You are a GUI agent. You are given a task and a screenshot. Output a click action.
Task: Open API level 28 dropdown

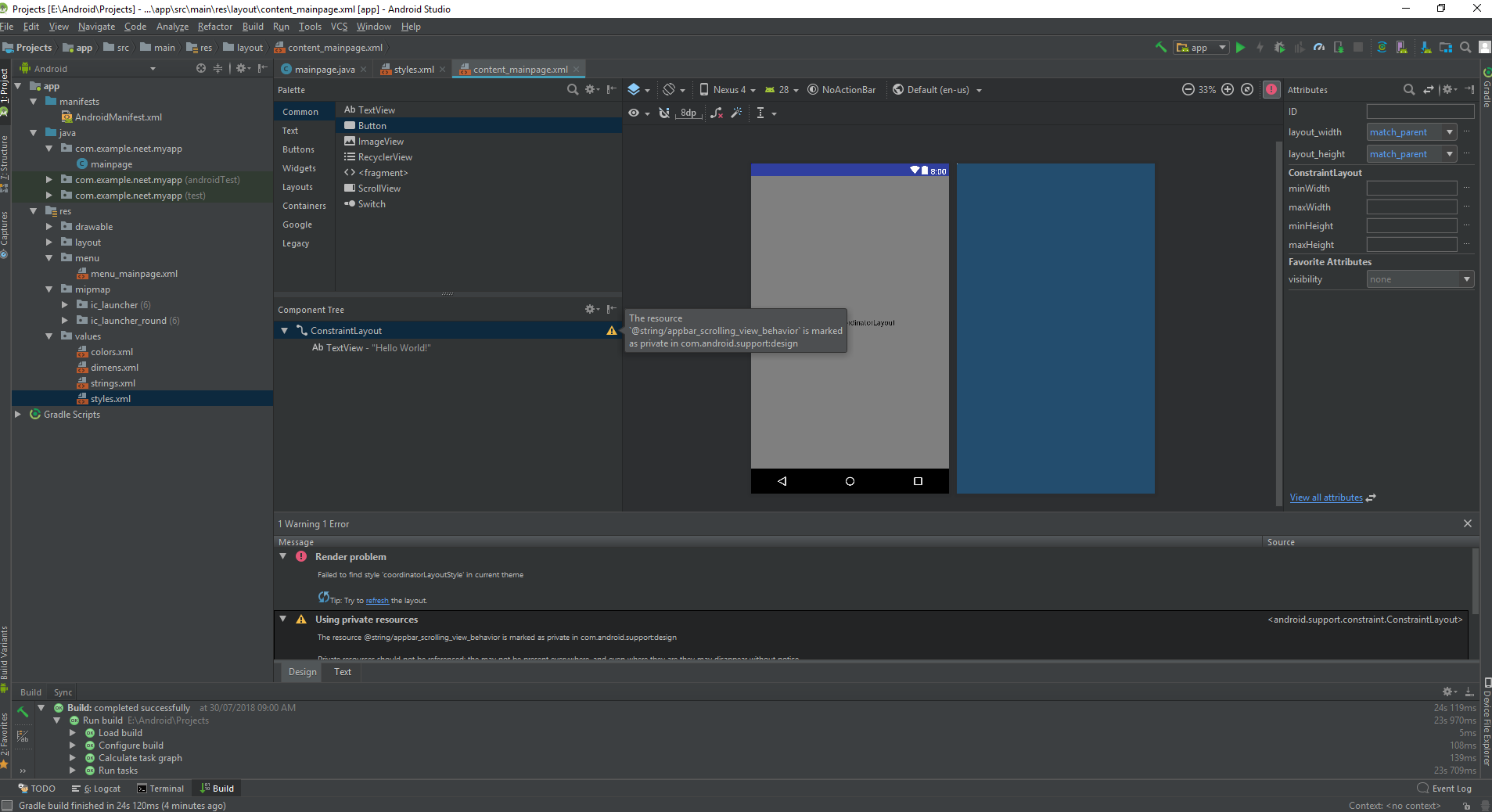tap(782, 90)
